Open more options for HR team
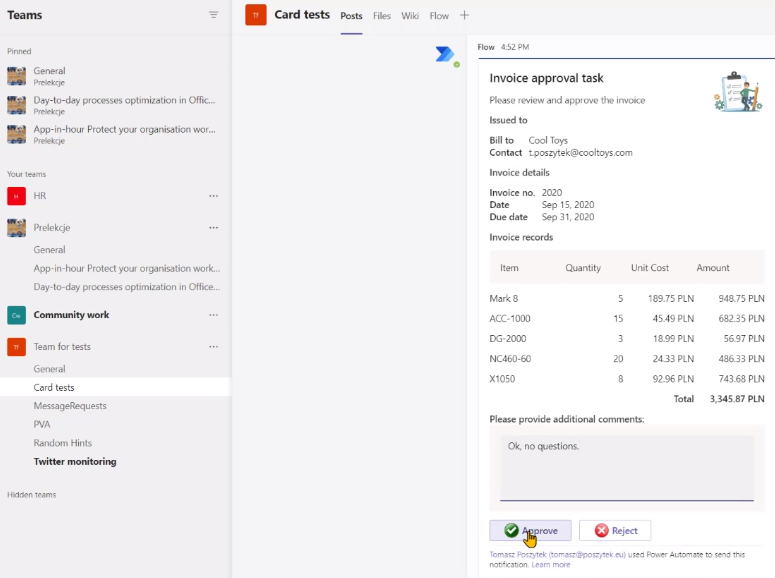This screenshot has height=578, width=775. tap(214, 196)
